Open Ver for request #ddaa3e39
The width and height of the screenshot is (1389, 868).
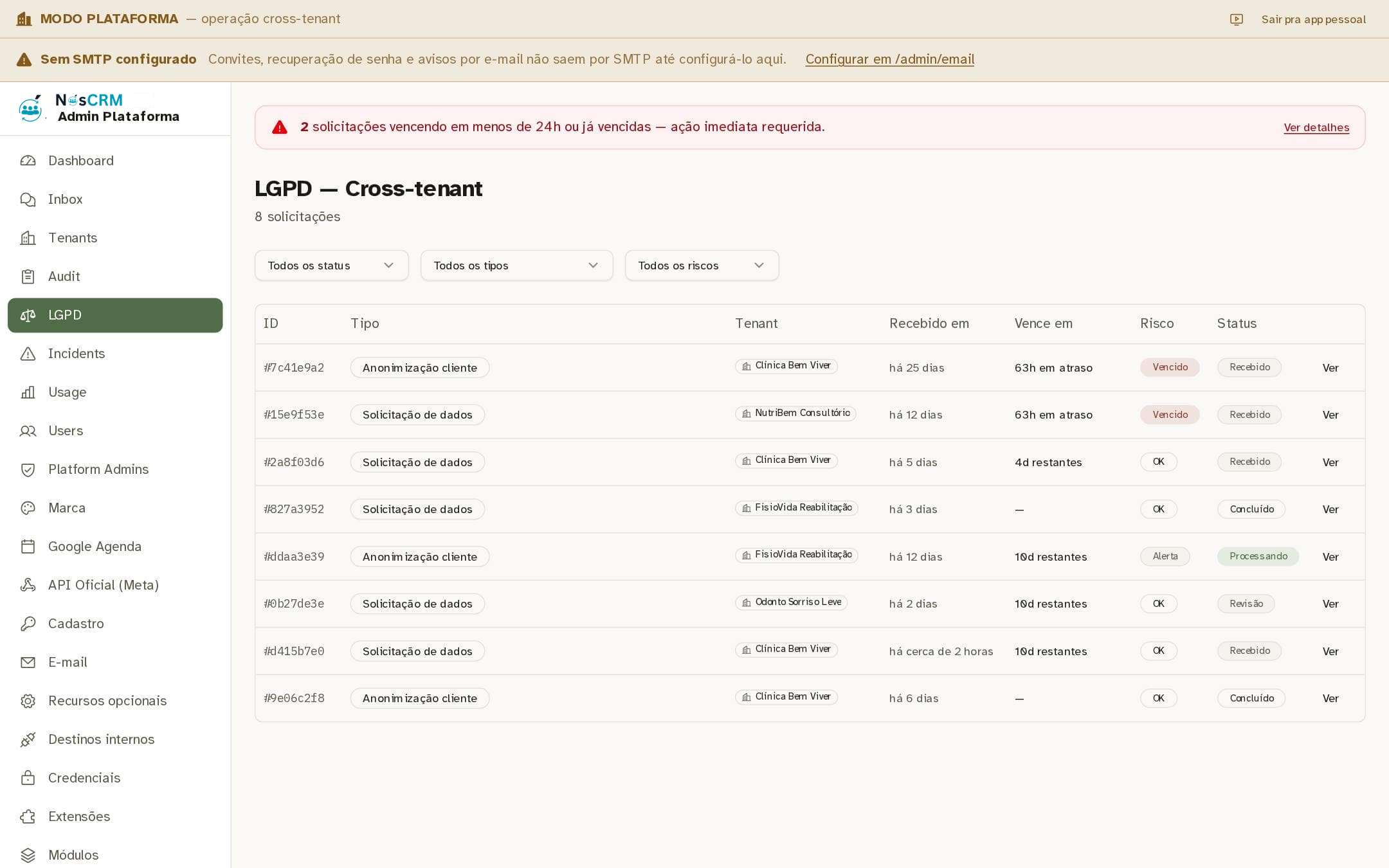point(1330,557)
